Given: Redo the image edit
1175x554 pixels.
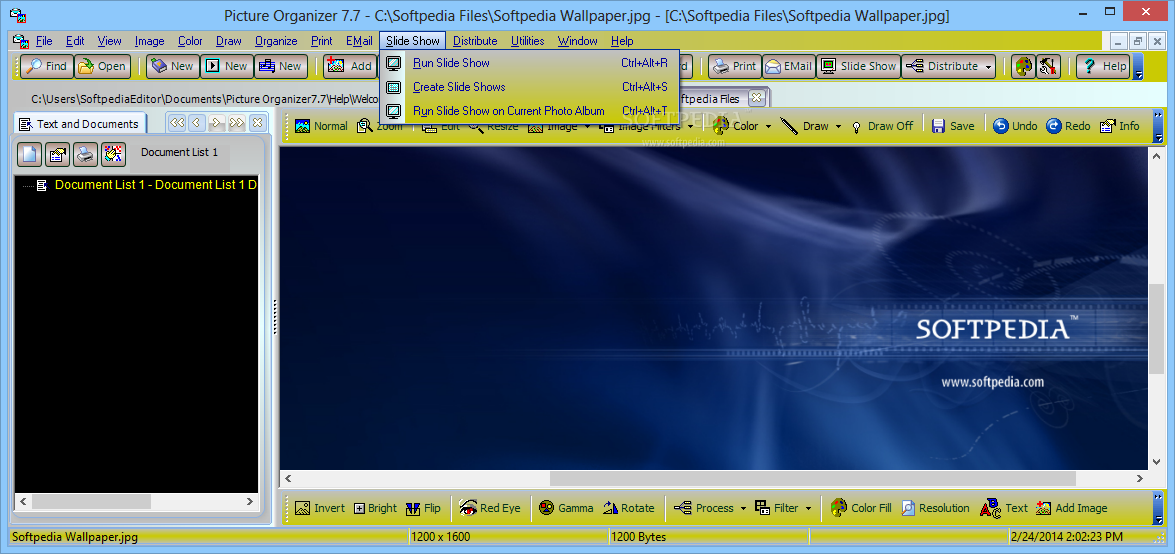Looking at the screenshot, I should [x=1069, y=126].
